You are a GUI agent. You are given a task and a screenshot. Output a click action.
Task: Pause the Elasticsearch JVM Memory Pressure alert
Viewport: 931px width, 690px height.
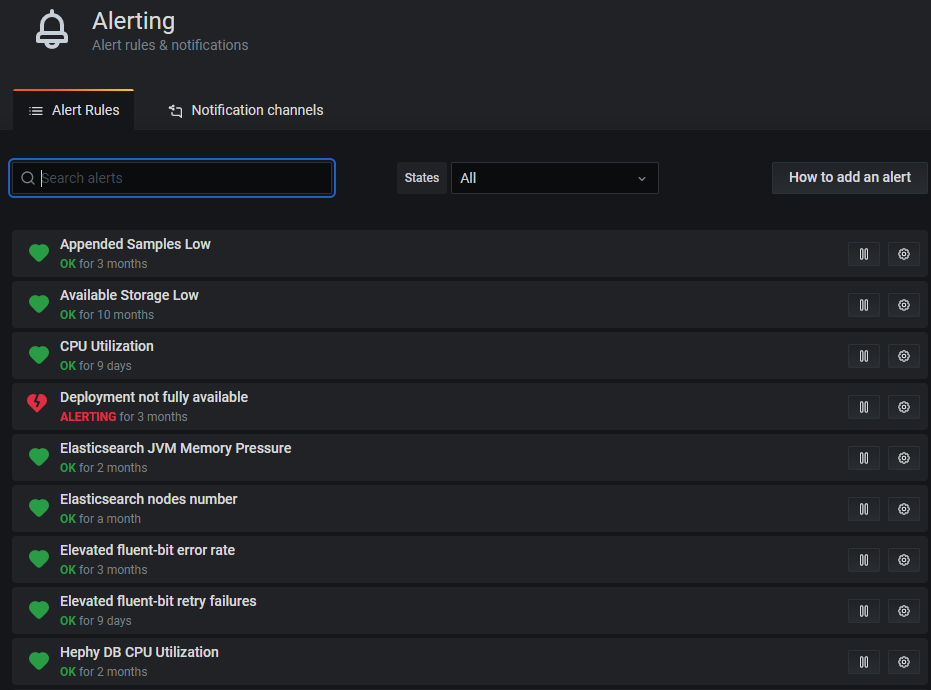(x=864, y=458)
